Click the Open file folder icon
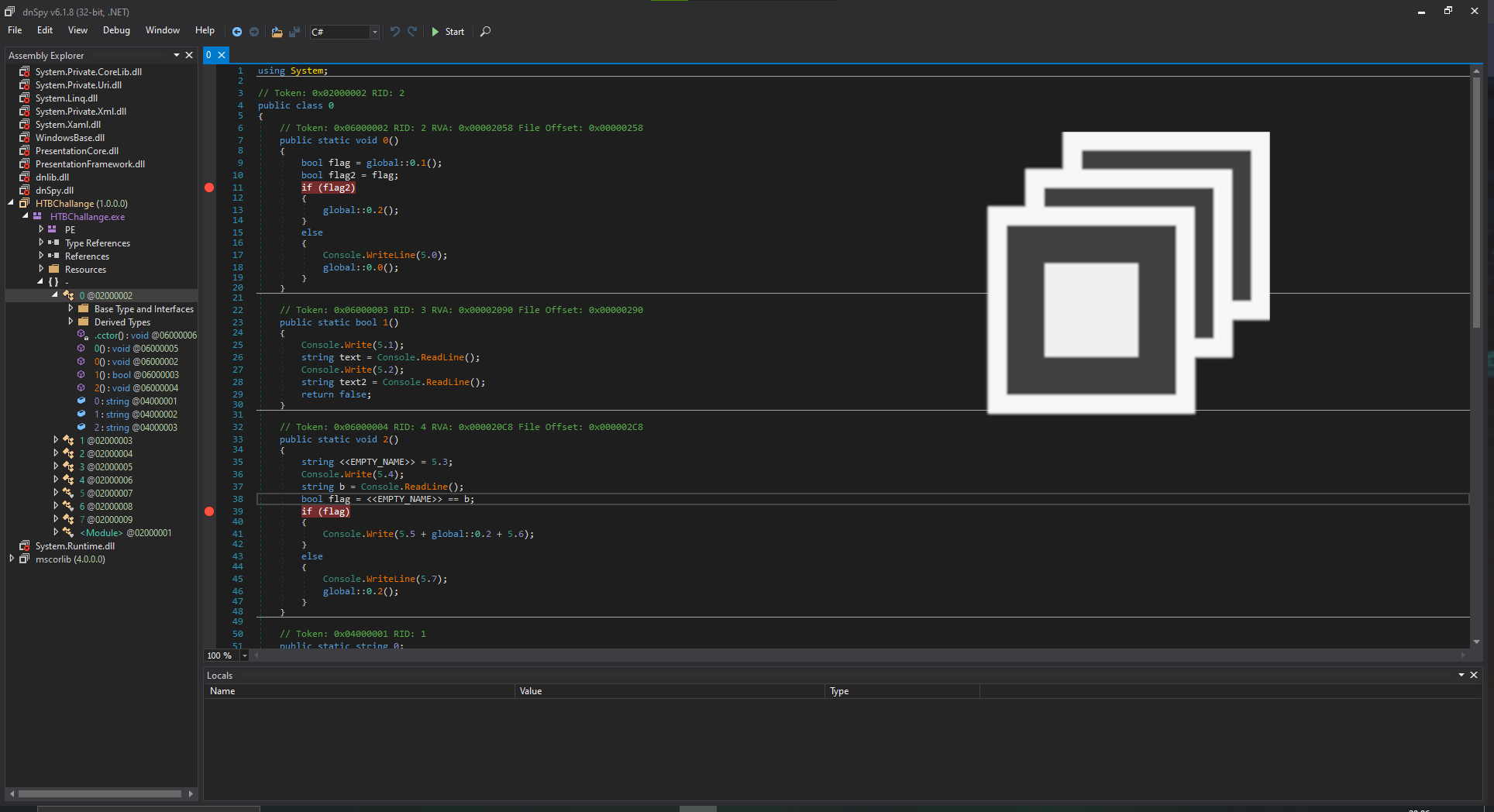1494x812 pixels. pos(277,32)
